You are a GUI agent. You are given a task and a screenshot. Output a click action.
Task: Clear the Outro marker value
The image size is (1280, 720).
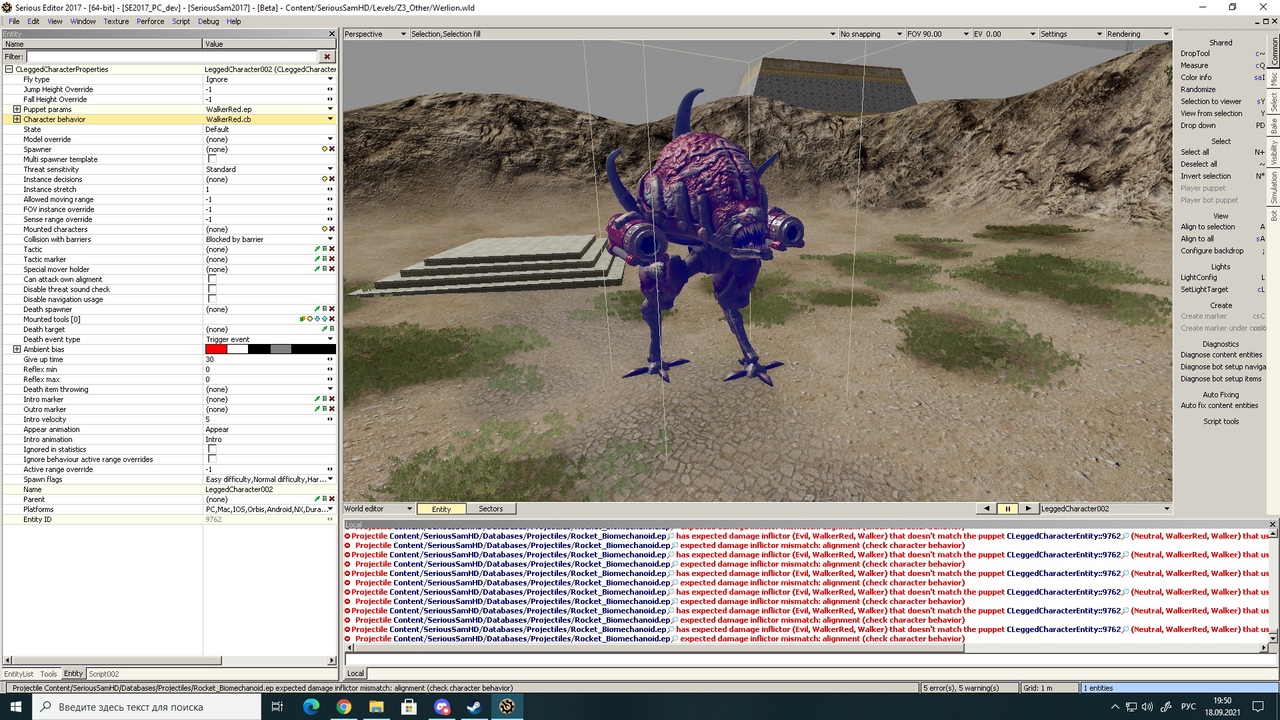pos(331,409)
